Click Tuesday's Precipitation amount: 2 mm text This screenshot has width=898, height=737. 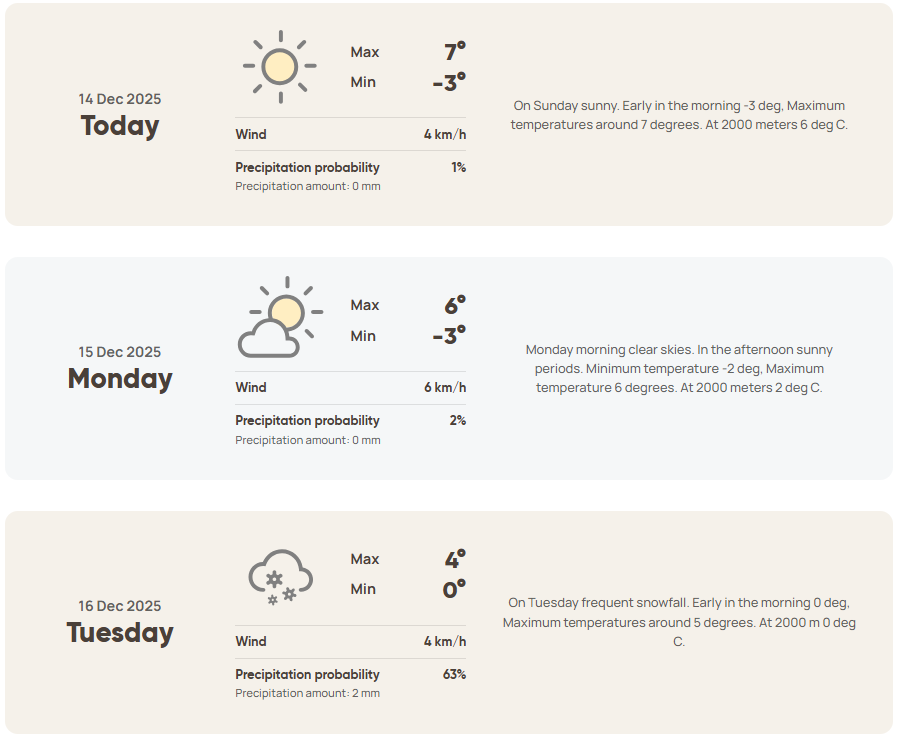[308, 693]
